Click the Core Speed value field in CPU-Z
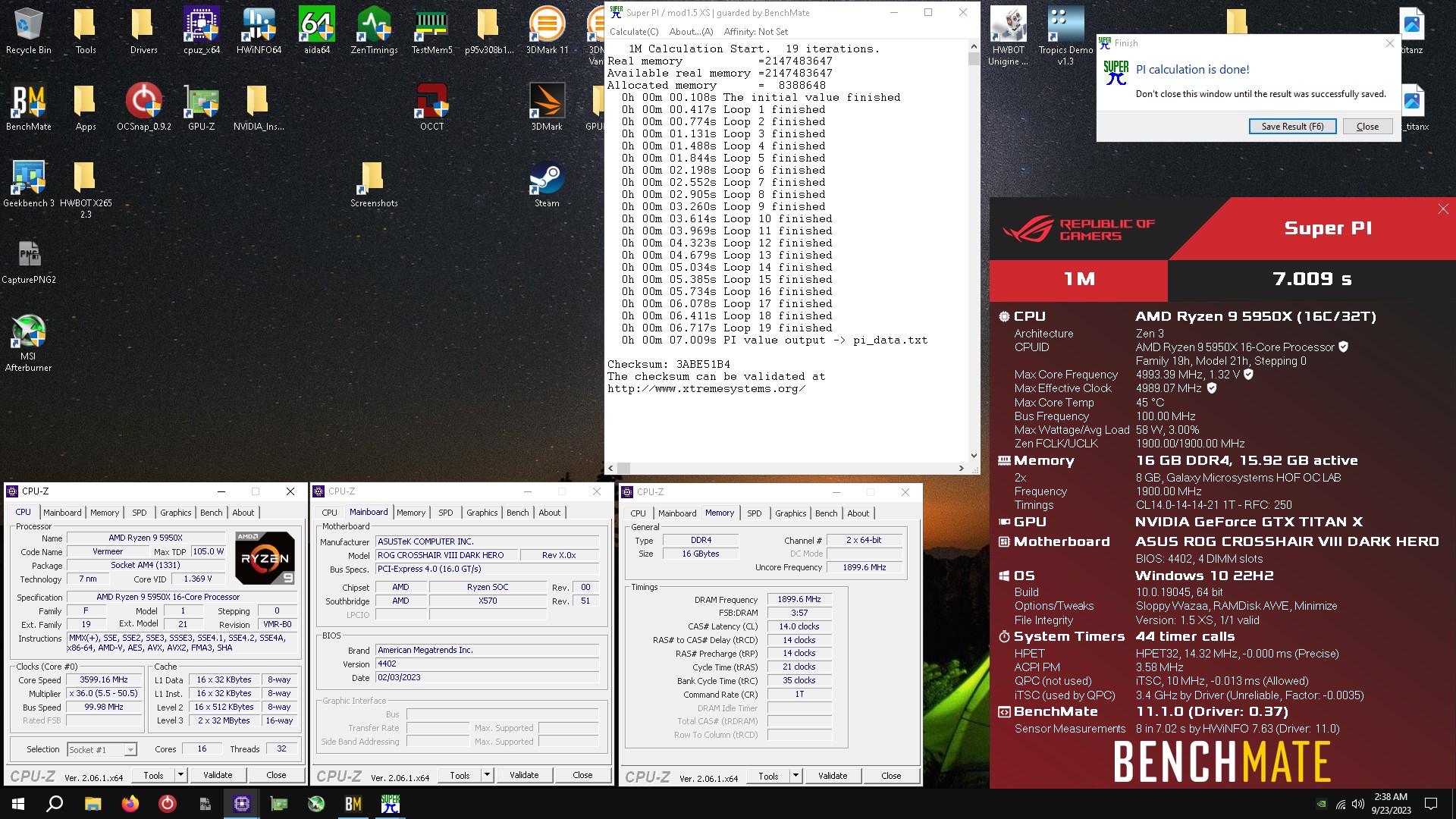Image resolution: width=1456 pixels, height=819 pixels. (x=104, y=680)
